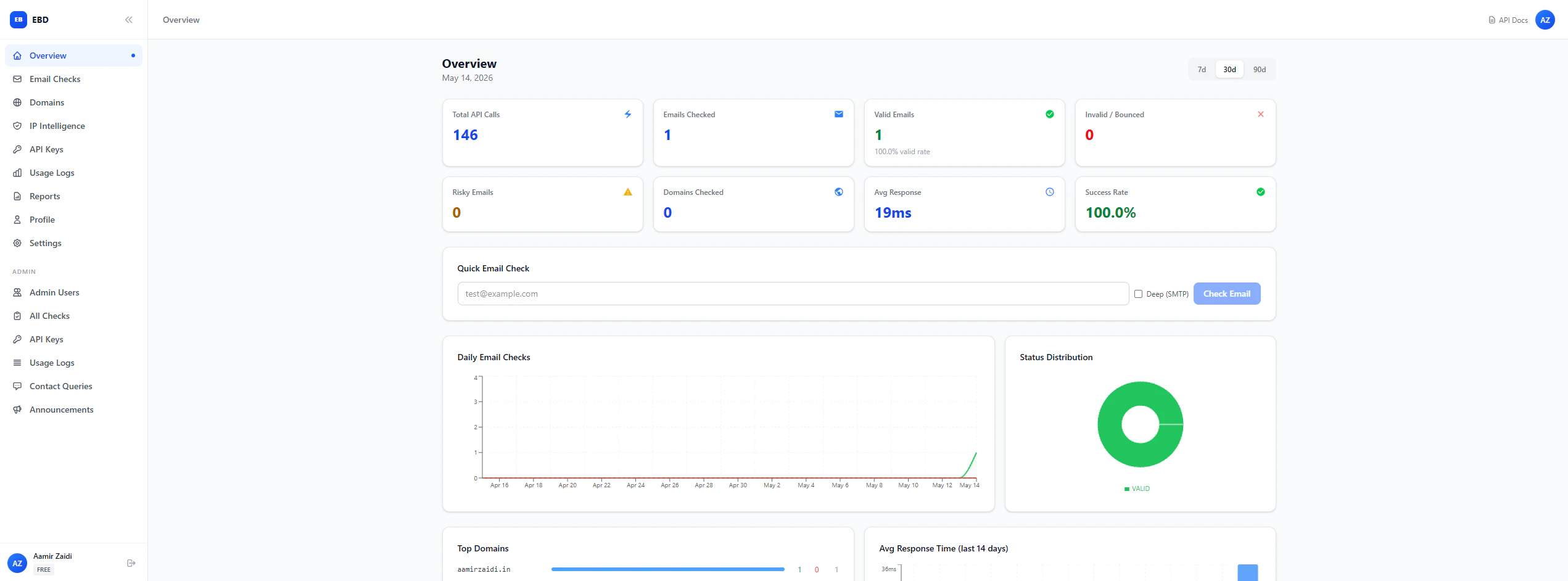Click the green check on Success Rate card
This screenshot has width=1568, height=581.
coord(1261,192)
